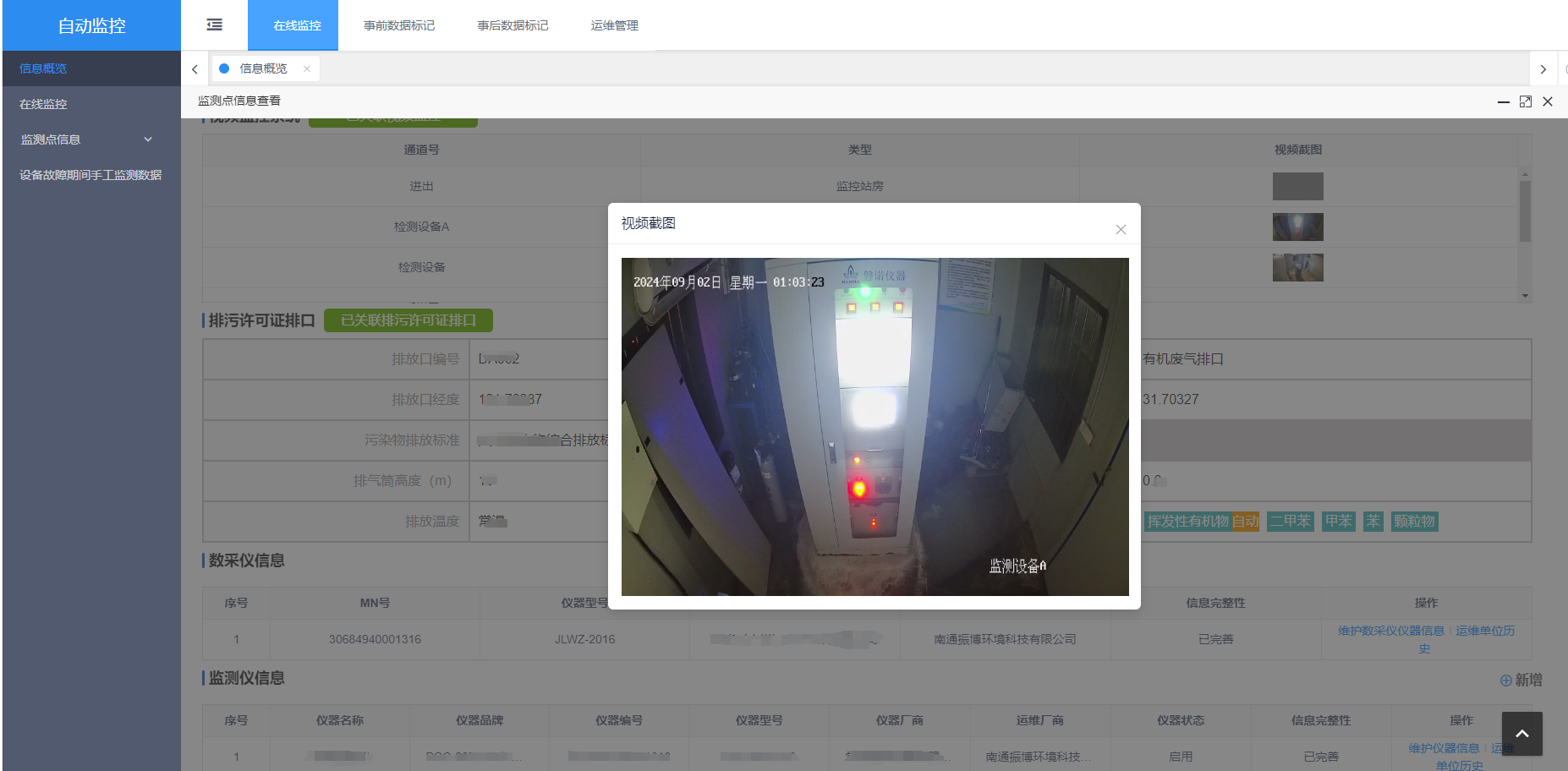Image resolution: width=1568 pixels, height=771 pixels.
Task: Open 设备故障期间手工监测数据 in the sidebar
Action: pyautogui.click(x=90, y=175)
